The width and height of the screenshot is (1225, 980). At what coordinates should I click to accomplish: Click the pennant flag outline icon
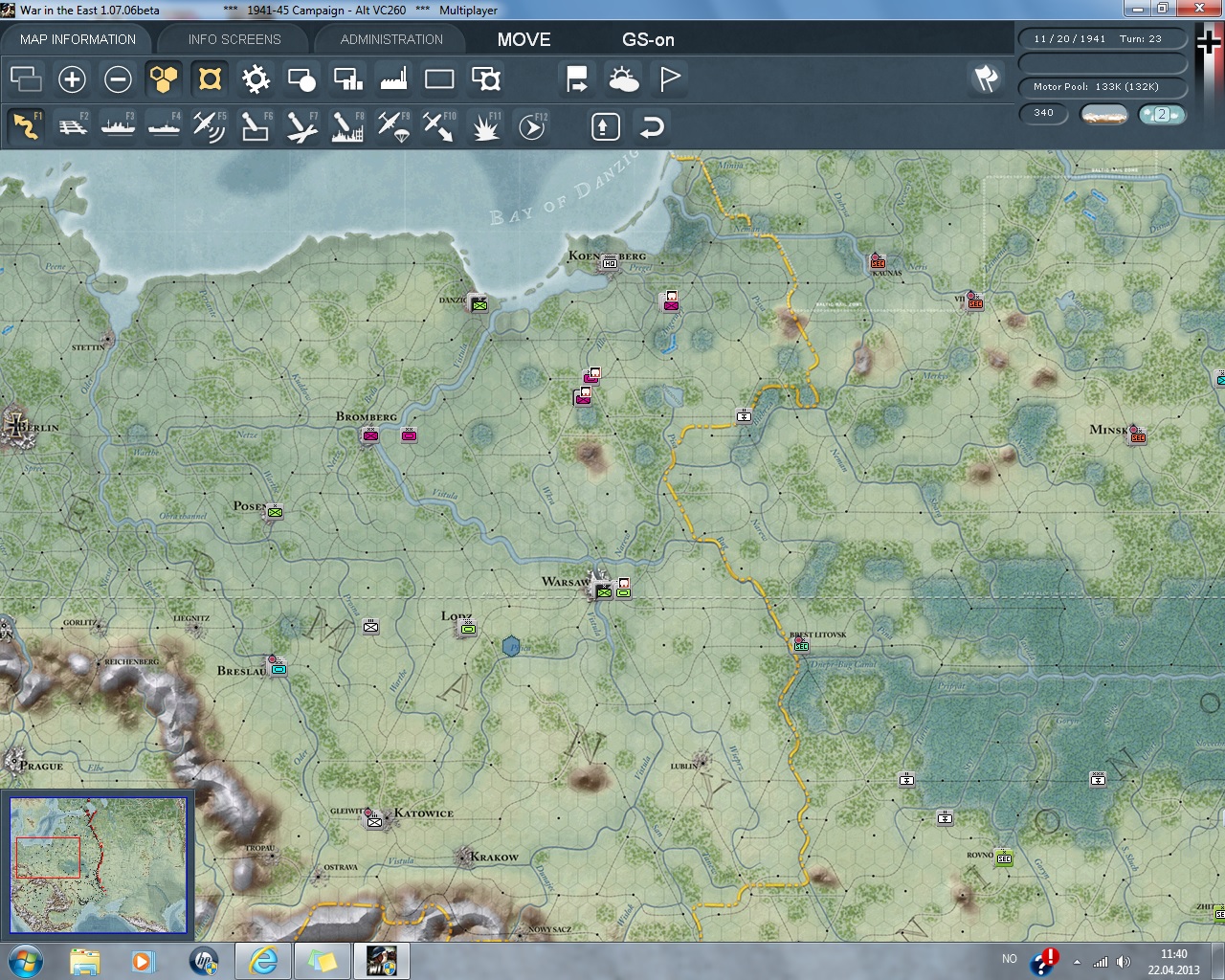669,78
